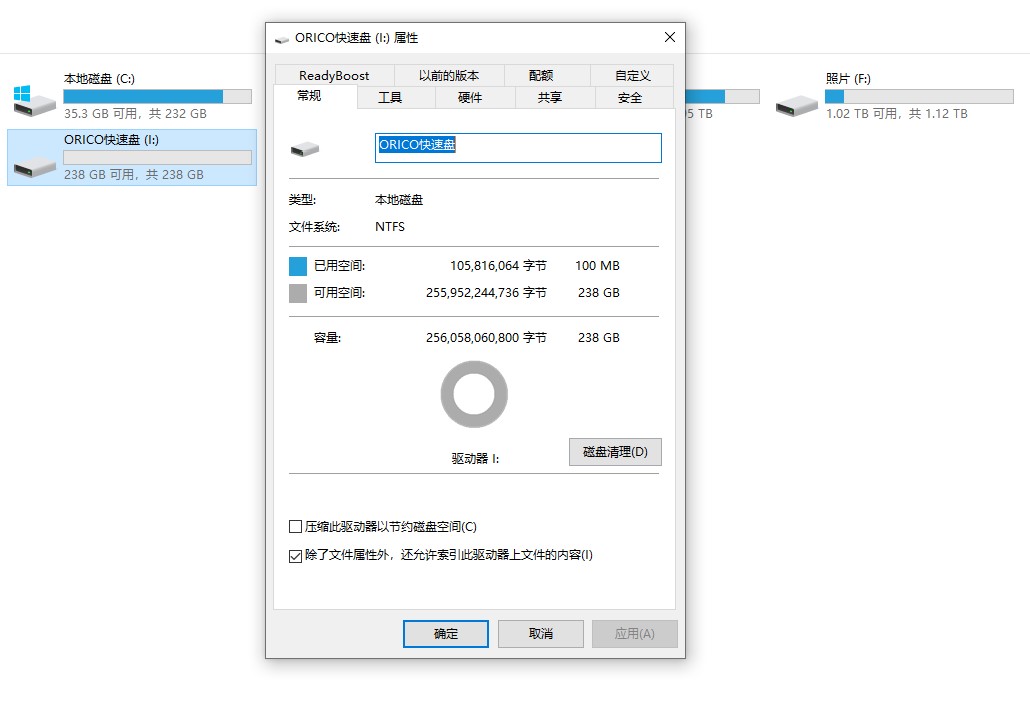Open the 配额 tab
This screenshot has width=1030, height=708.
point(543,74)
